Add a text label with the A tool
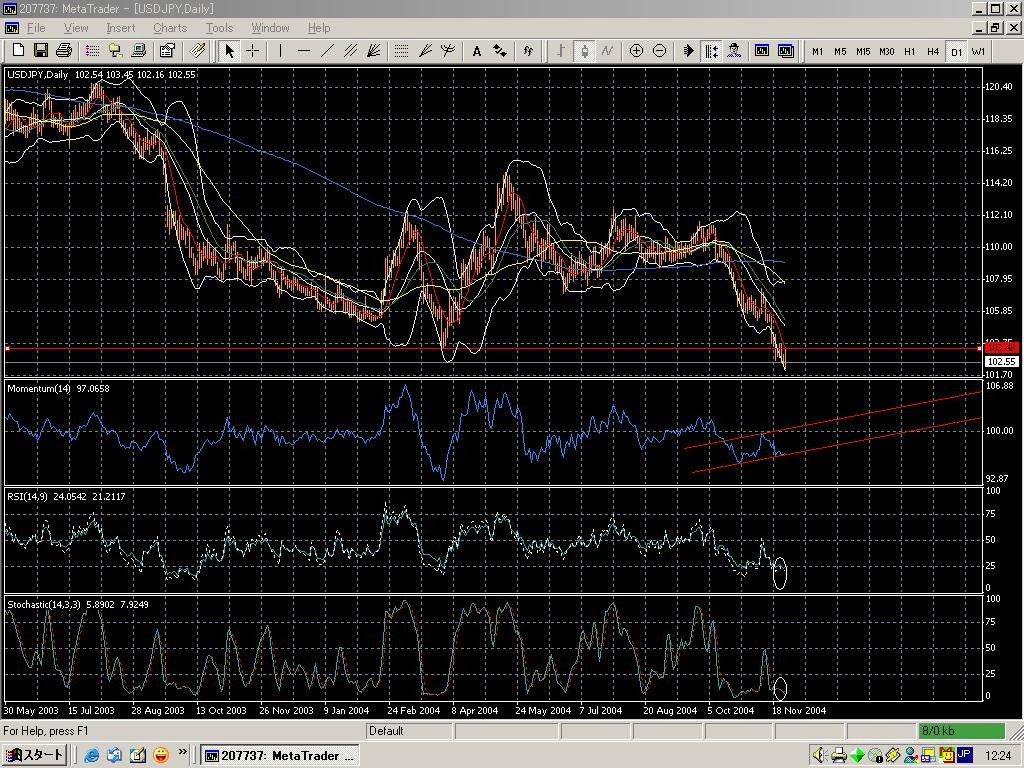The image size is (1024, 768). [x=477, y=51]
